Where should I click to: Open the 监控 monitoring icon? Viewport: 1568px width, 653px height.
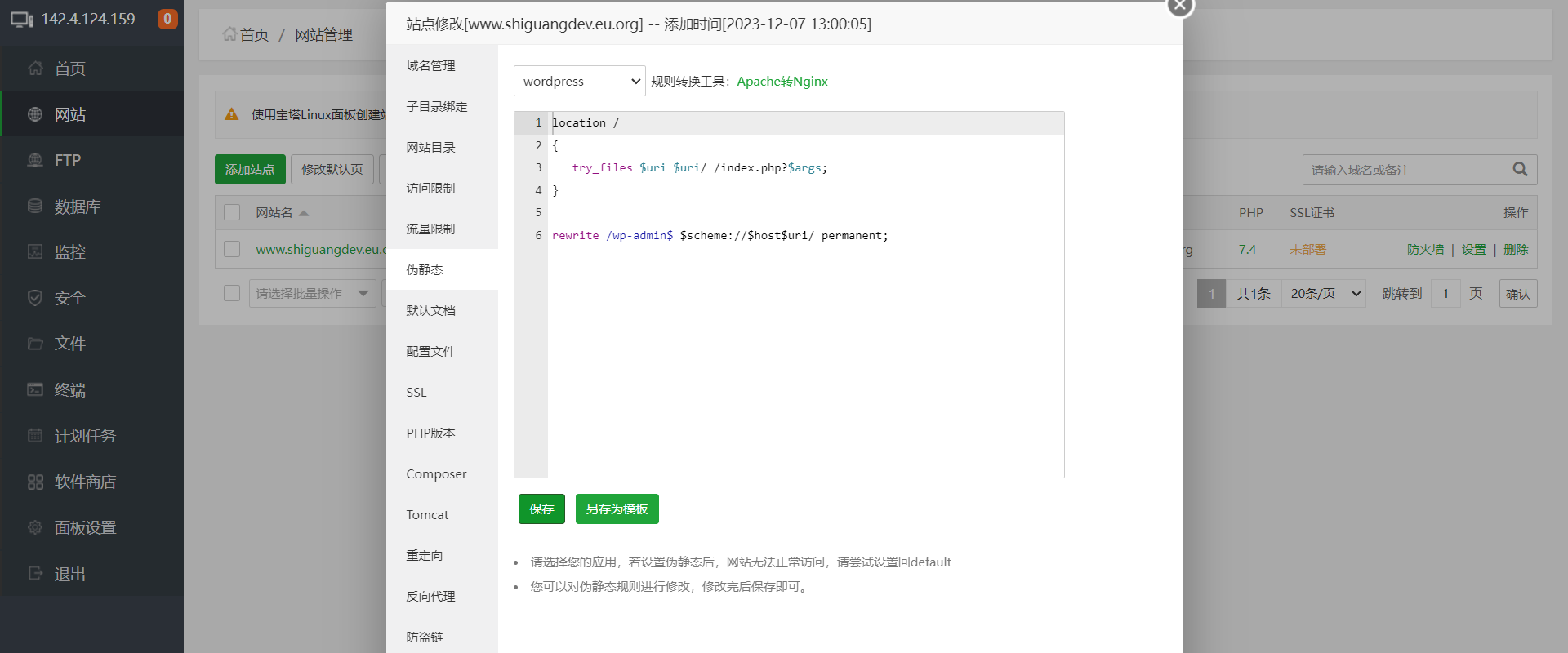(x=35, y=251)
